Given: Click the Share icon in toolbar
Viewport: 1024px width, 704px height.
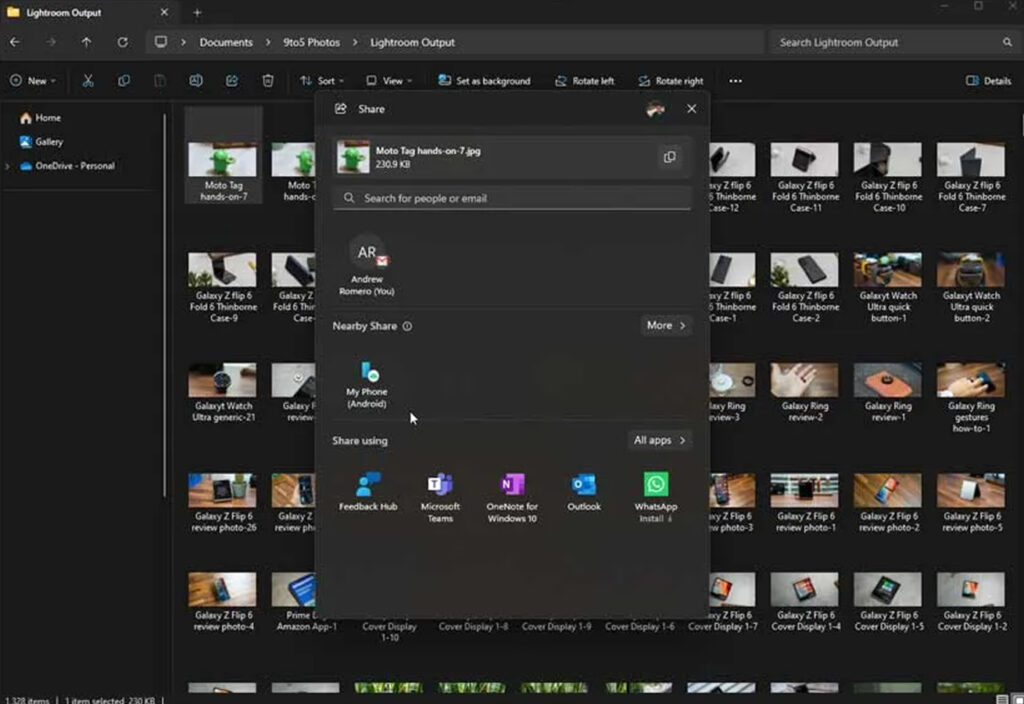Looking at the screenshot, I should pyautogui.click(x=232, y=81).
